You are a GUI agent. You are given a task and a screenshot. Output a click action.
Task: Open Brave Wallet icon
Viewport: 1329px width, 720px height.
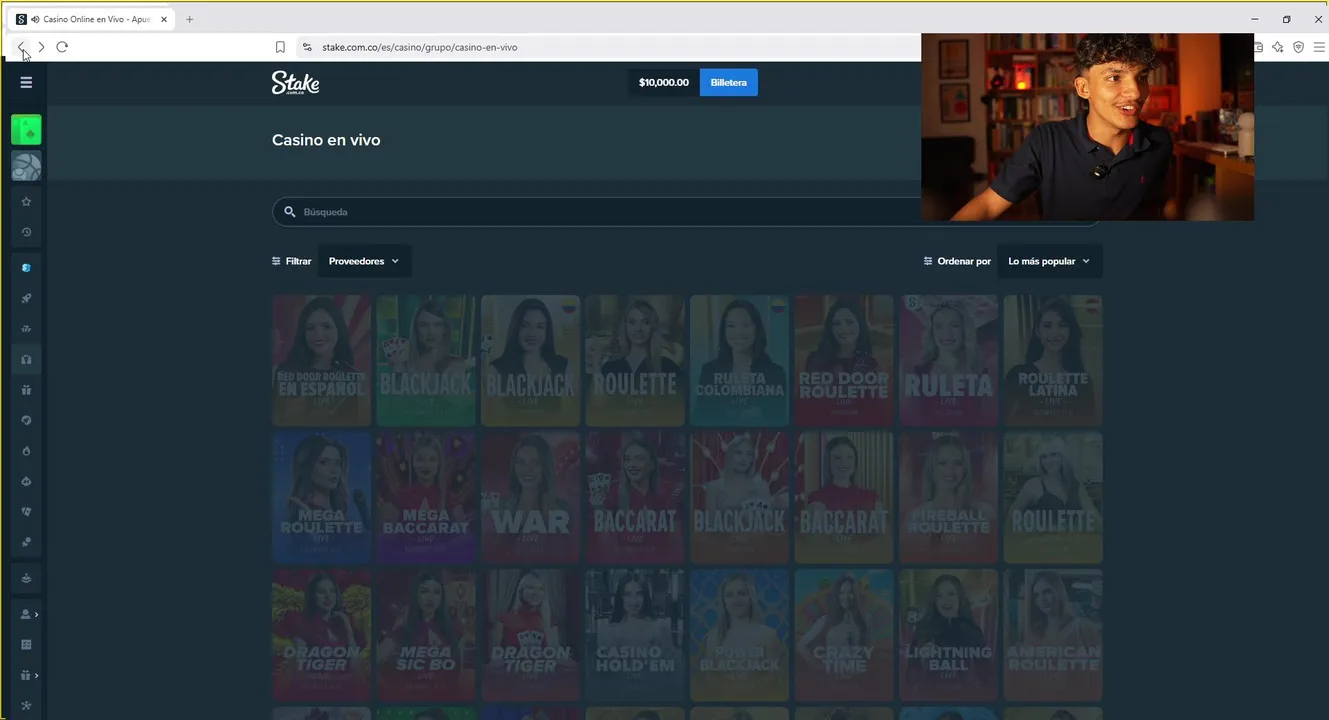(1258, 47)
